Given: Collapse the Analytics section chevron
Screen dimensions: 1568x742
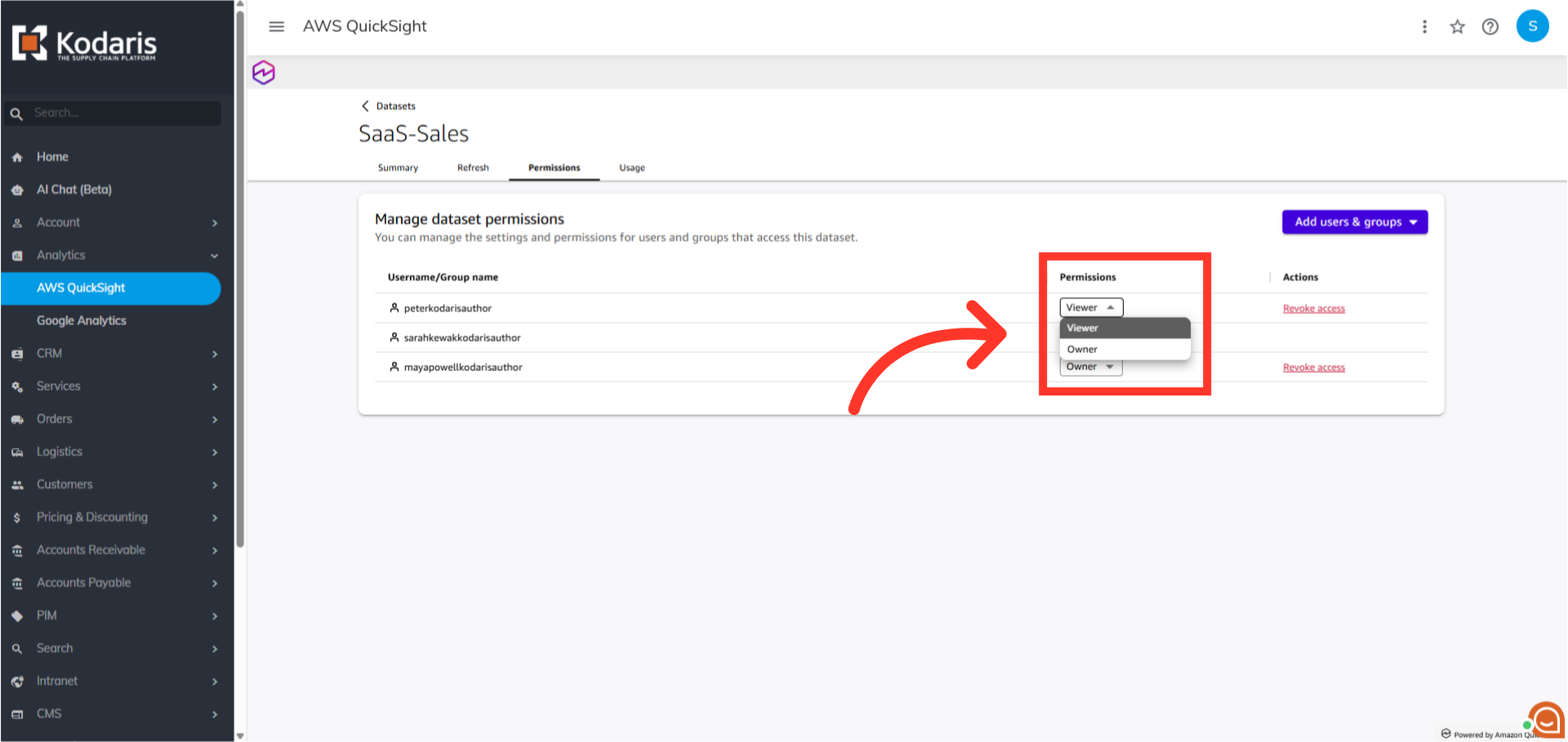Looking at the screenshot, I should pyautogui.click(x=215, y=256).
